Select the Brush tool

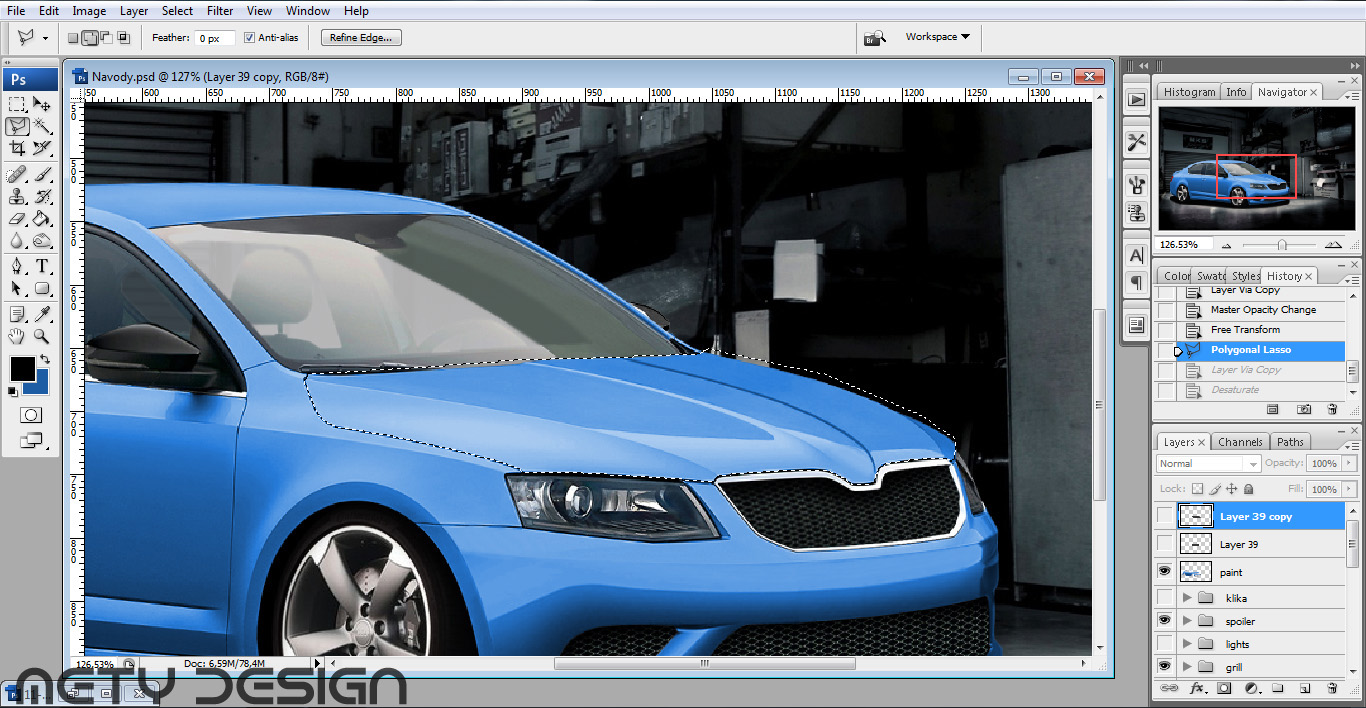(x=42, y=175)
